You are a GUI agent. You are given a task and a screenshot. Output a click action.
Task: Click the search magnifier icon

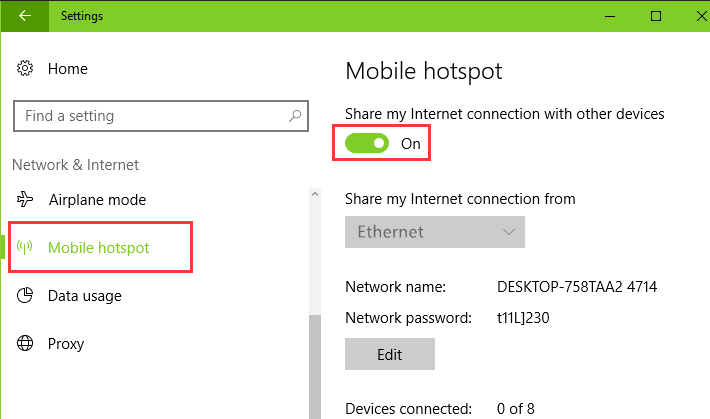295,116
